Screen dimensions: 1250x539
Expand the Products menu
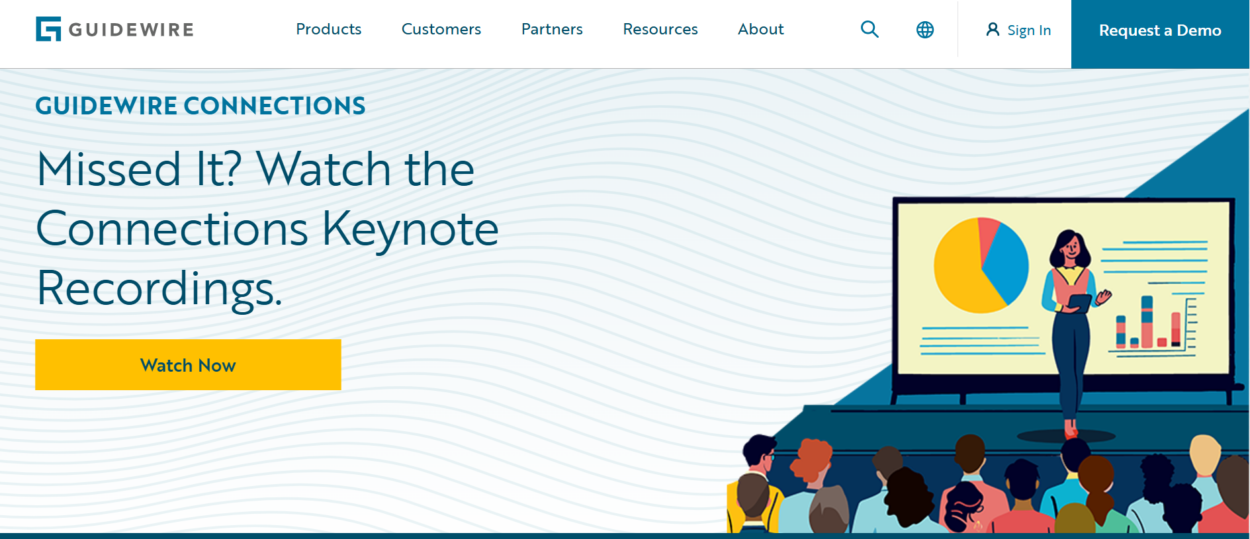tap(328, 30)
